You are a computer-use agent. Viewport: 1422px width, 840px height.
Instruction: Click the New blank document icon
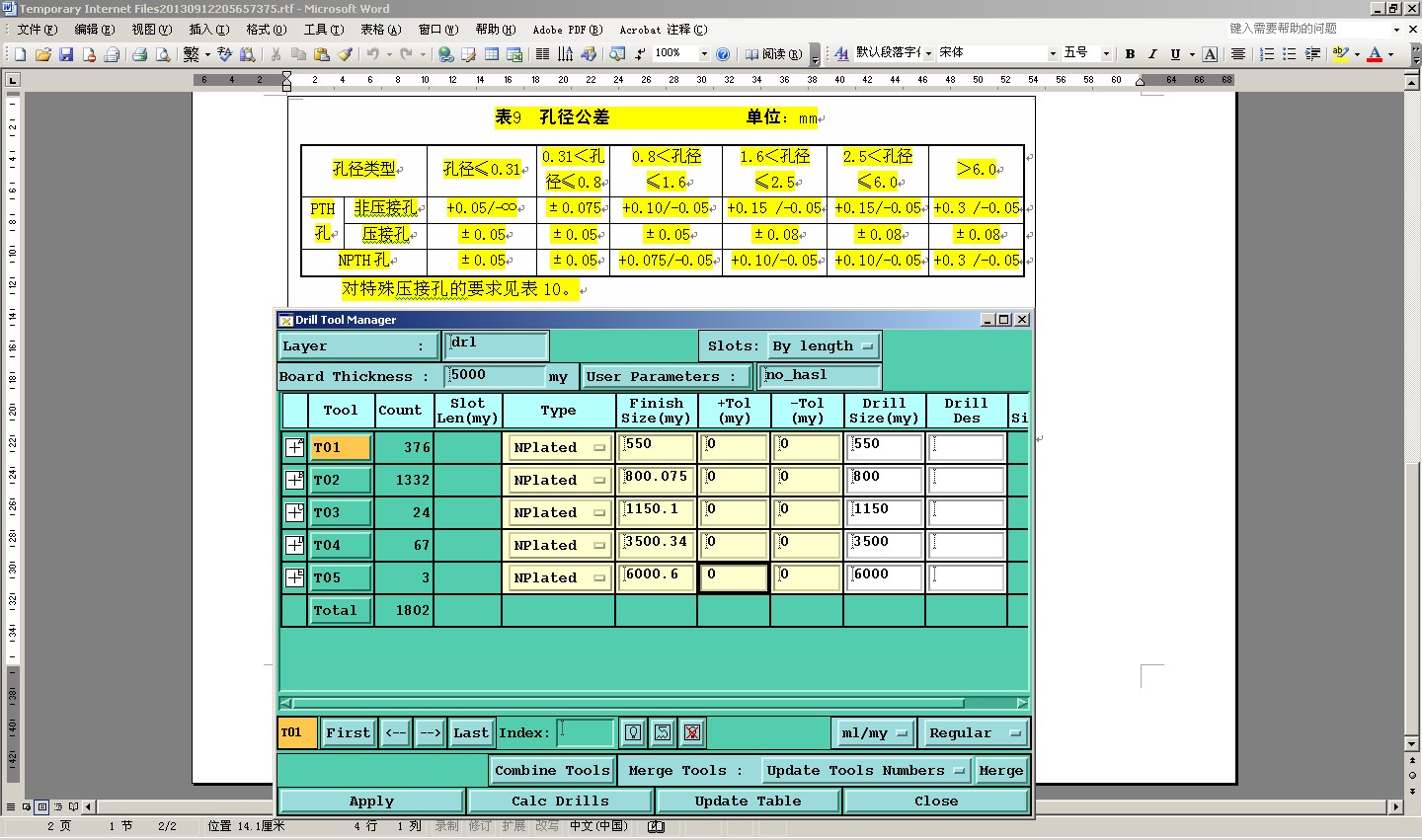click(20, 54)
